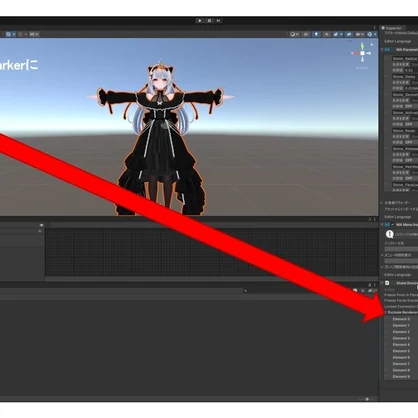Click Editor Language below MA Parameters

click(398, 217)
